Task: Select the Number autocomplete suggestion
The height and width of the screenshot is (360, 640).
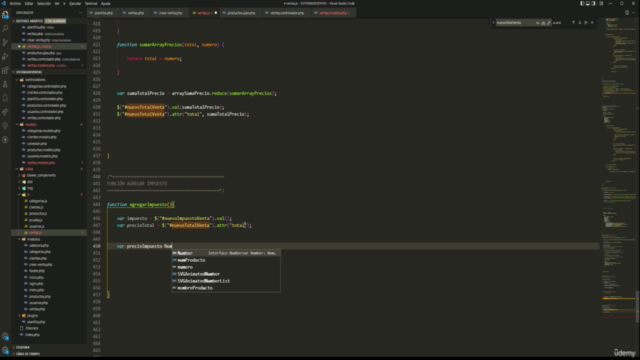Action: coord(226,253)
